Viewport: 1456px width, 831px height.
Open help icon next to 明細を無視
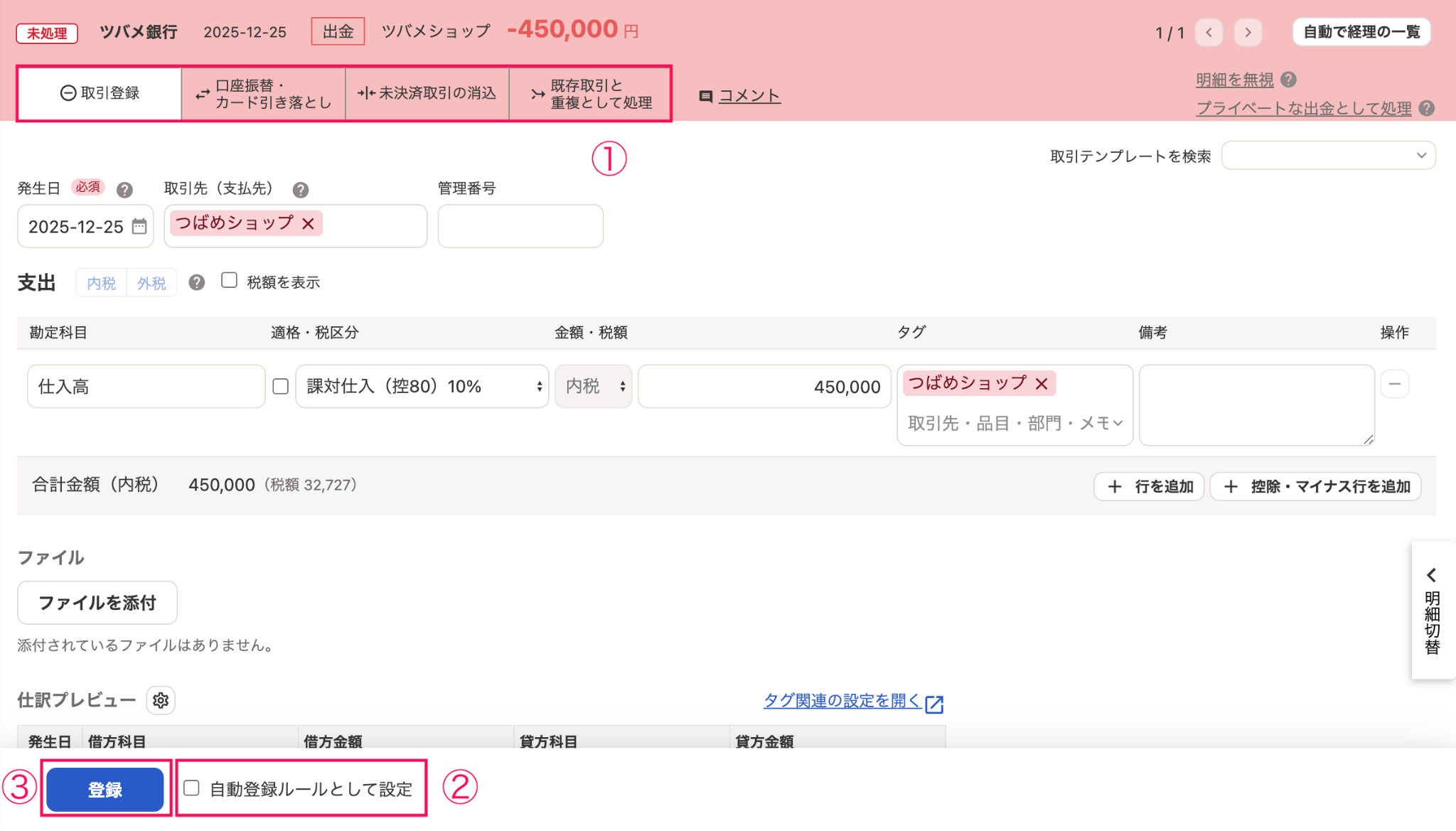pyautogui.click(x=1288, y=80)
